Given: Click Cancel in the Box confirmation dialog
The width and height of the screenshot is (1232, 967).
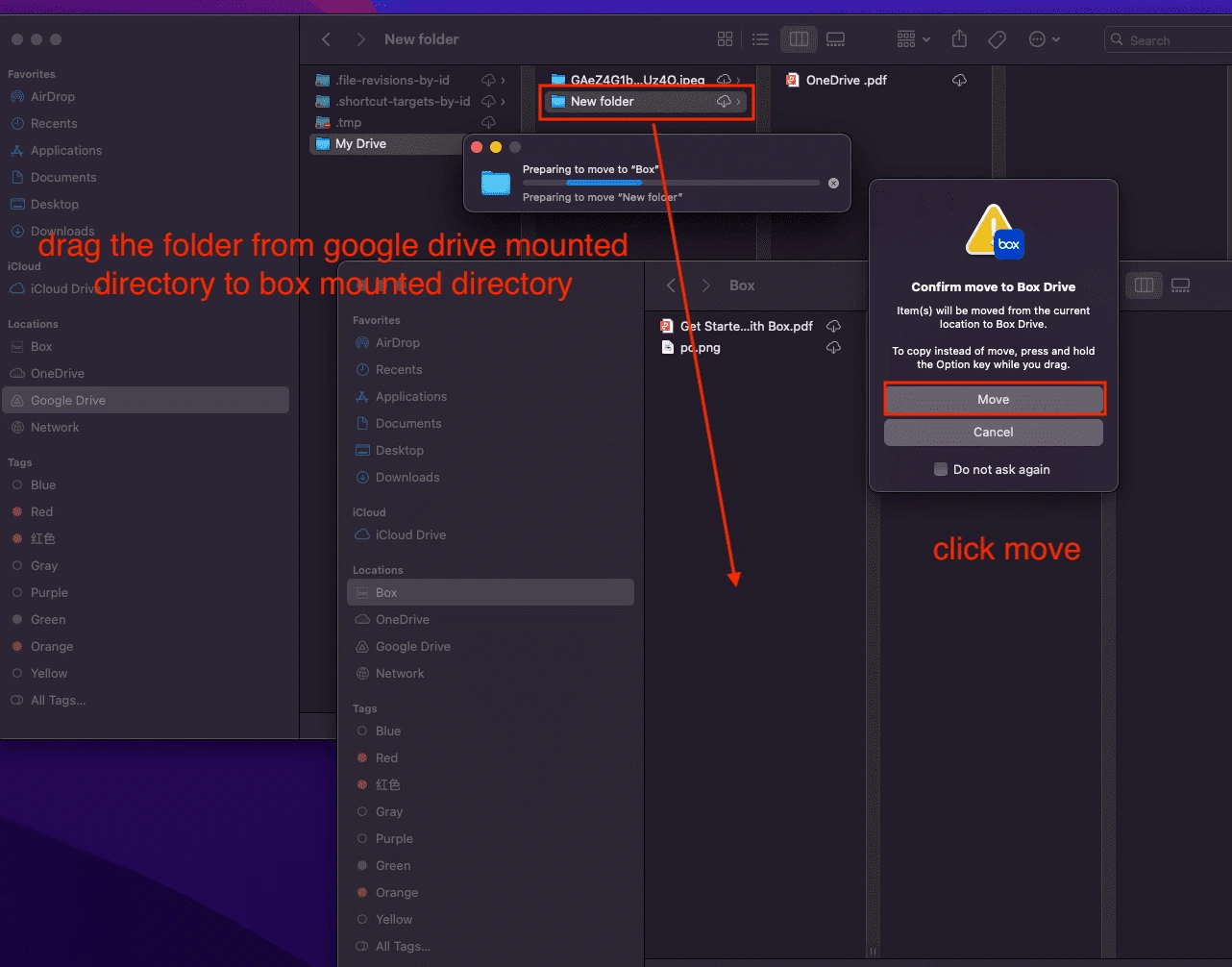Looking at the screenshot, I should pyautogui.click(x=994, y=432).
